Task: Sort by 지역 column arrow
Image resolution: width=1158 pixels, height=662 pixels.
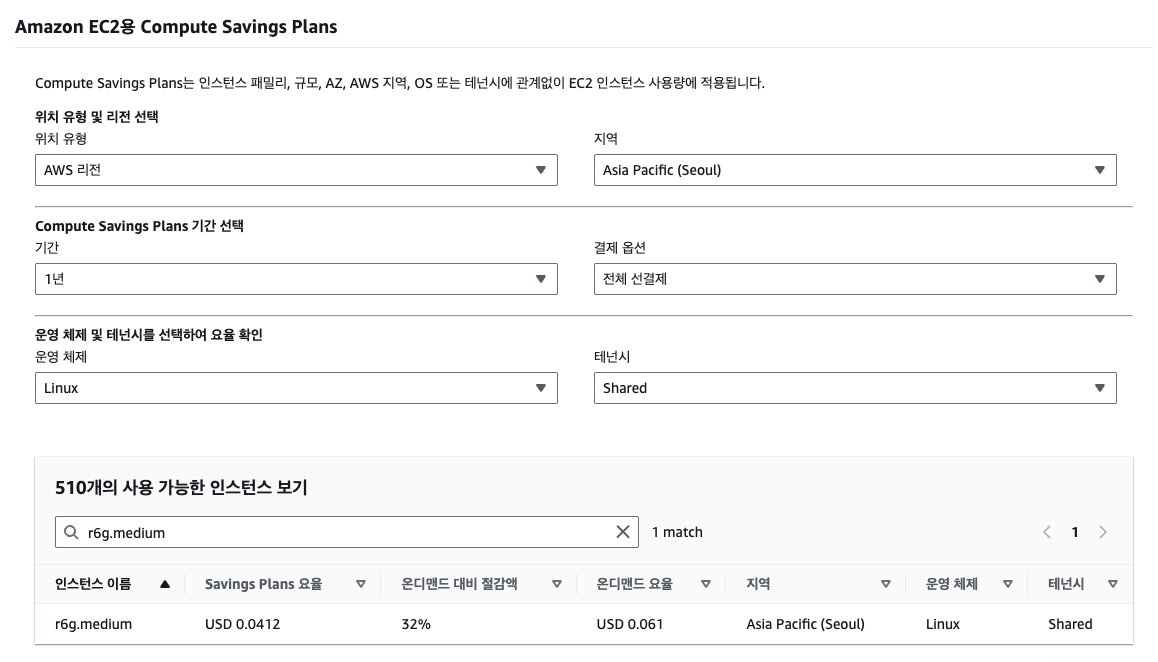Action: (885, 584)
